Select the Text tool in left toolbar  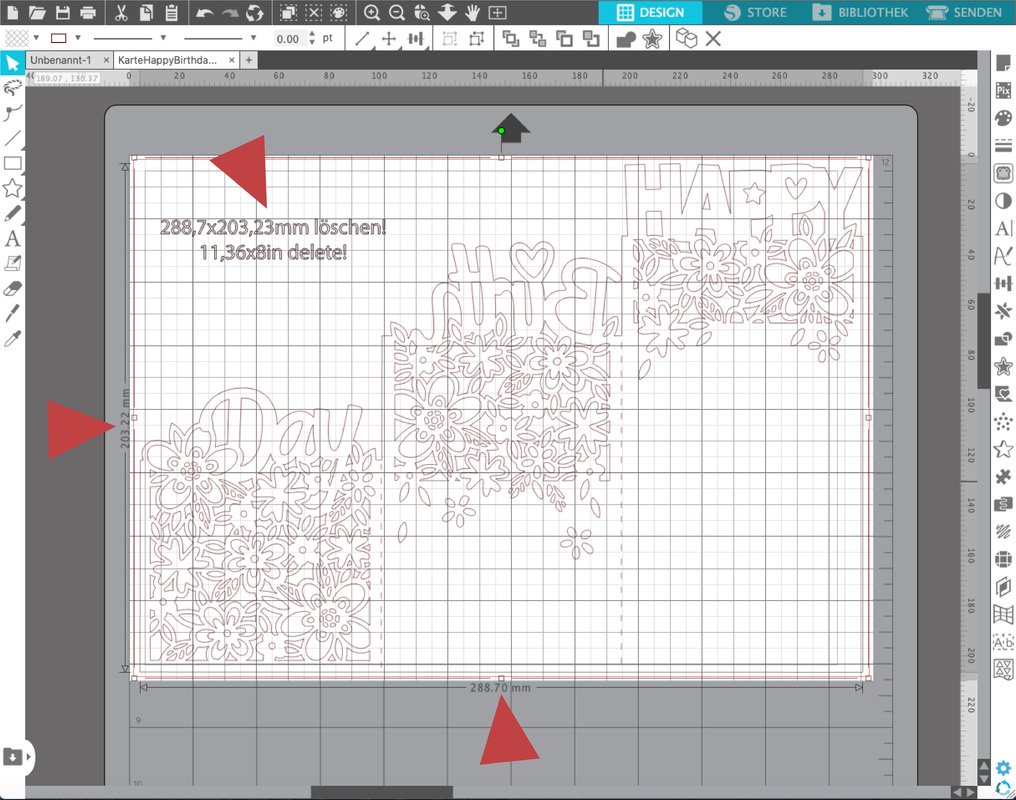click(x=13, y=239)
